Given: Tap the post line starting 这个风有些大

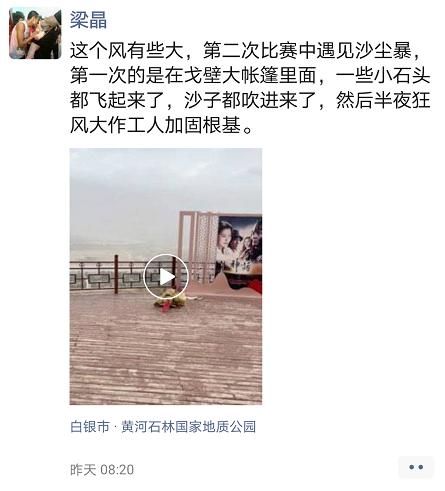Looking at the screenshot, I should 245,51.
